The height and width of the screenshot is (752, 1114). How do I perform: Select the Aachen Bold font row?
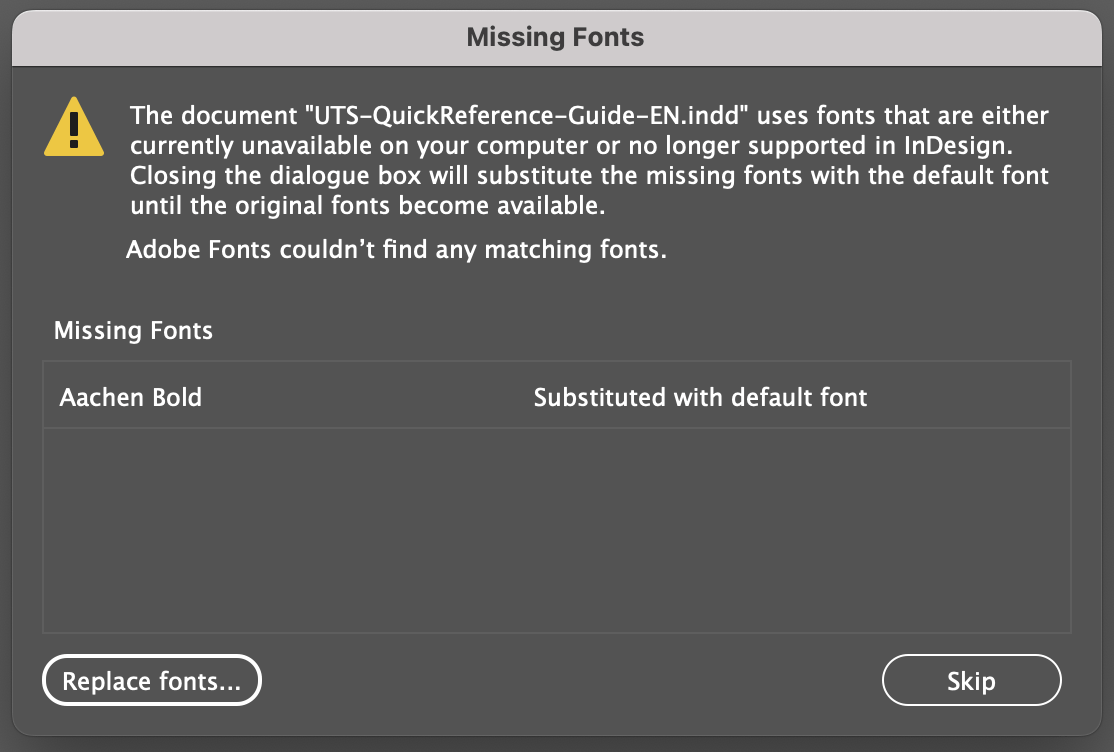300,397
